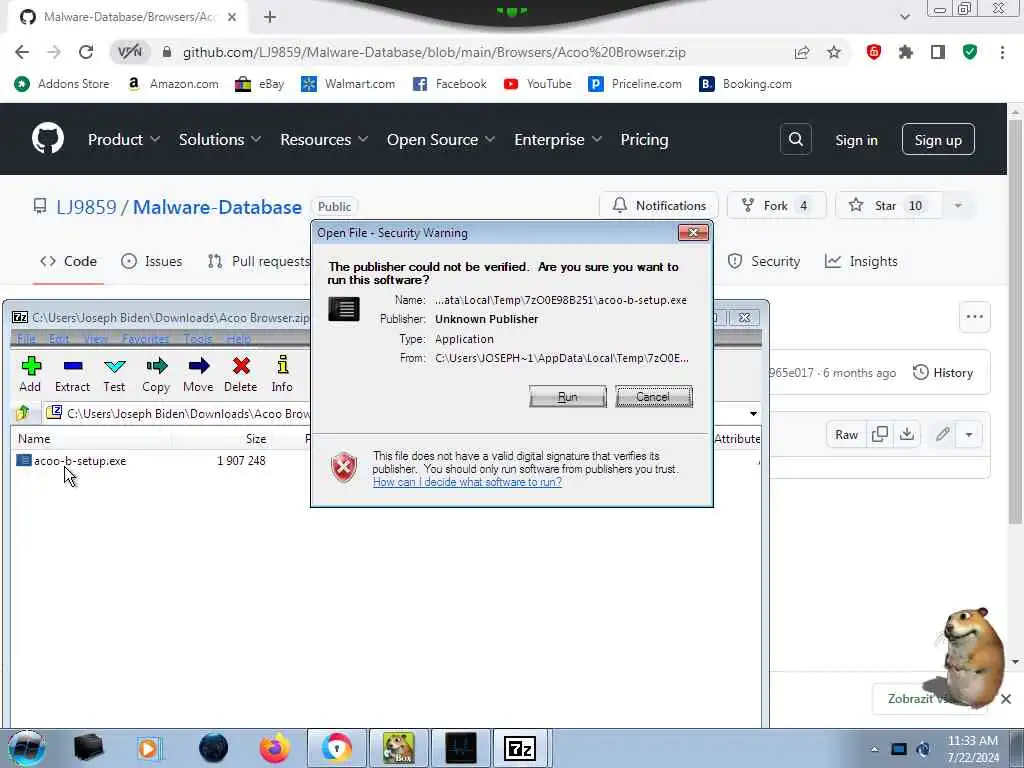This screenshot has width=1024, height=768.
Task: Open Firefox from the taskbar
Action: [274, 748]
